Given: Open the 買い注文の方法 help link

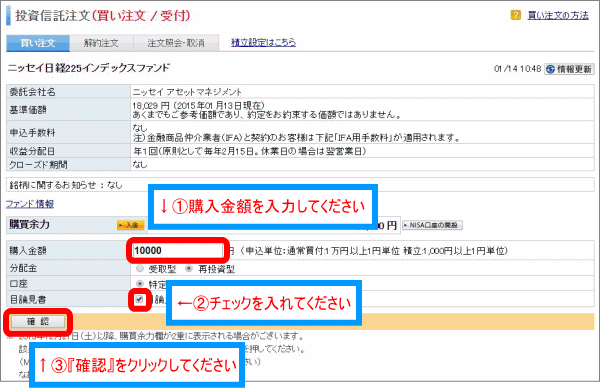Looking at the screenshot, I should point(558,15).
